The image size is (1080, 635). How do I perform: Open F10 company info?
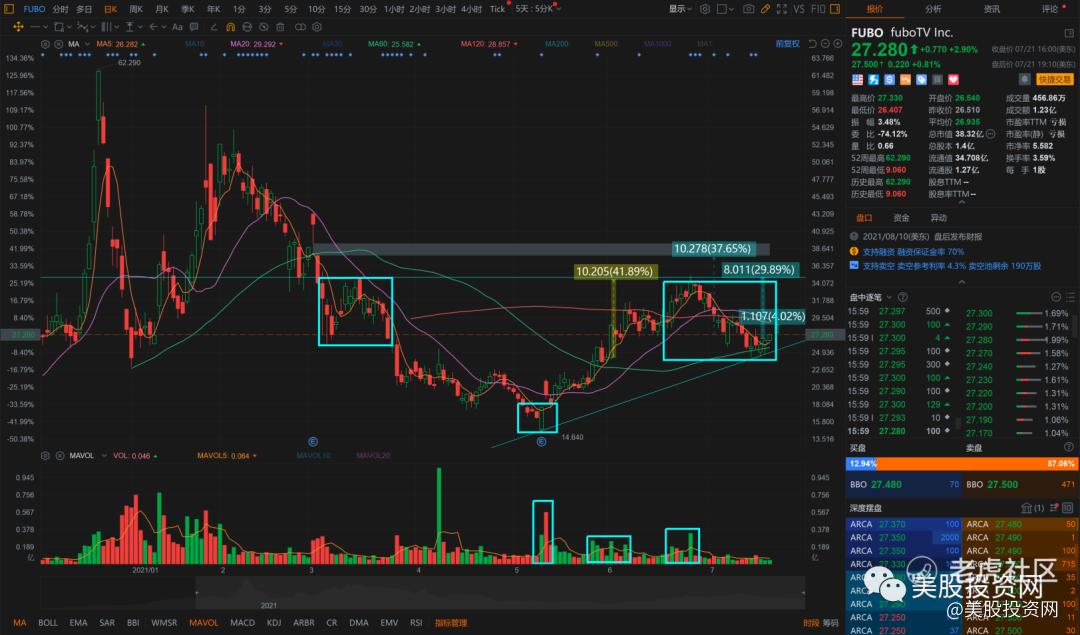[818, 9]
